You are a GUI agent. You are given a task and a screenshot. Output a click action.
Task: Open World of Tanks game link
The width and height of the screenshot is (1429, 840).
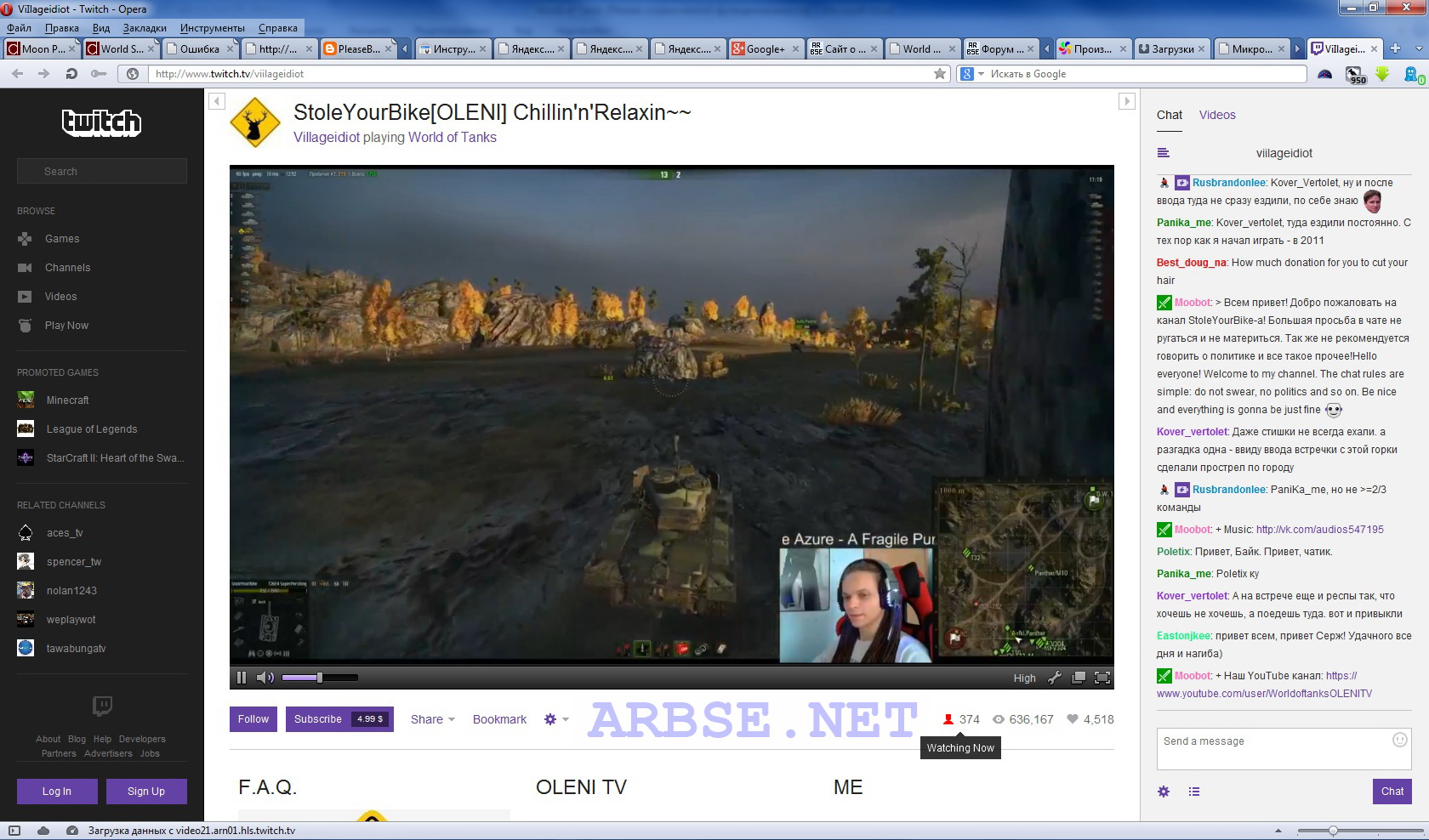pyautogui.click(x=453, y=137)
